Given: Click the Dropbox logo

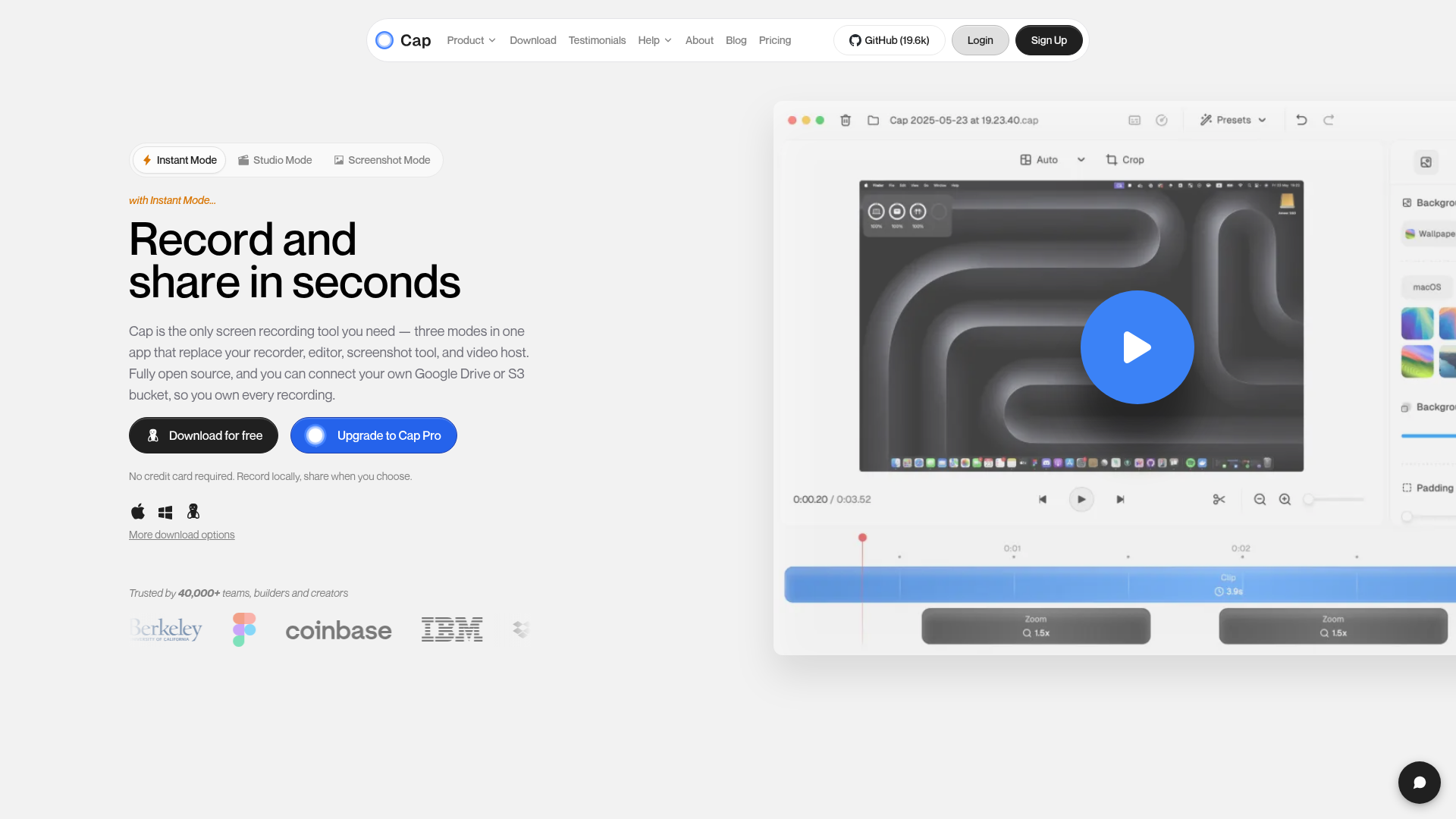Looking at the screenshot, I should coord(521,629).
